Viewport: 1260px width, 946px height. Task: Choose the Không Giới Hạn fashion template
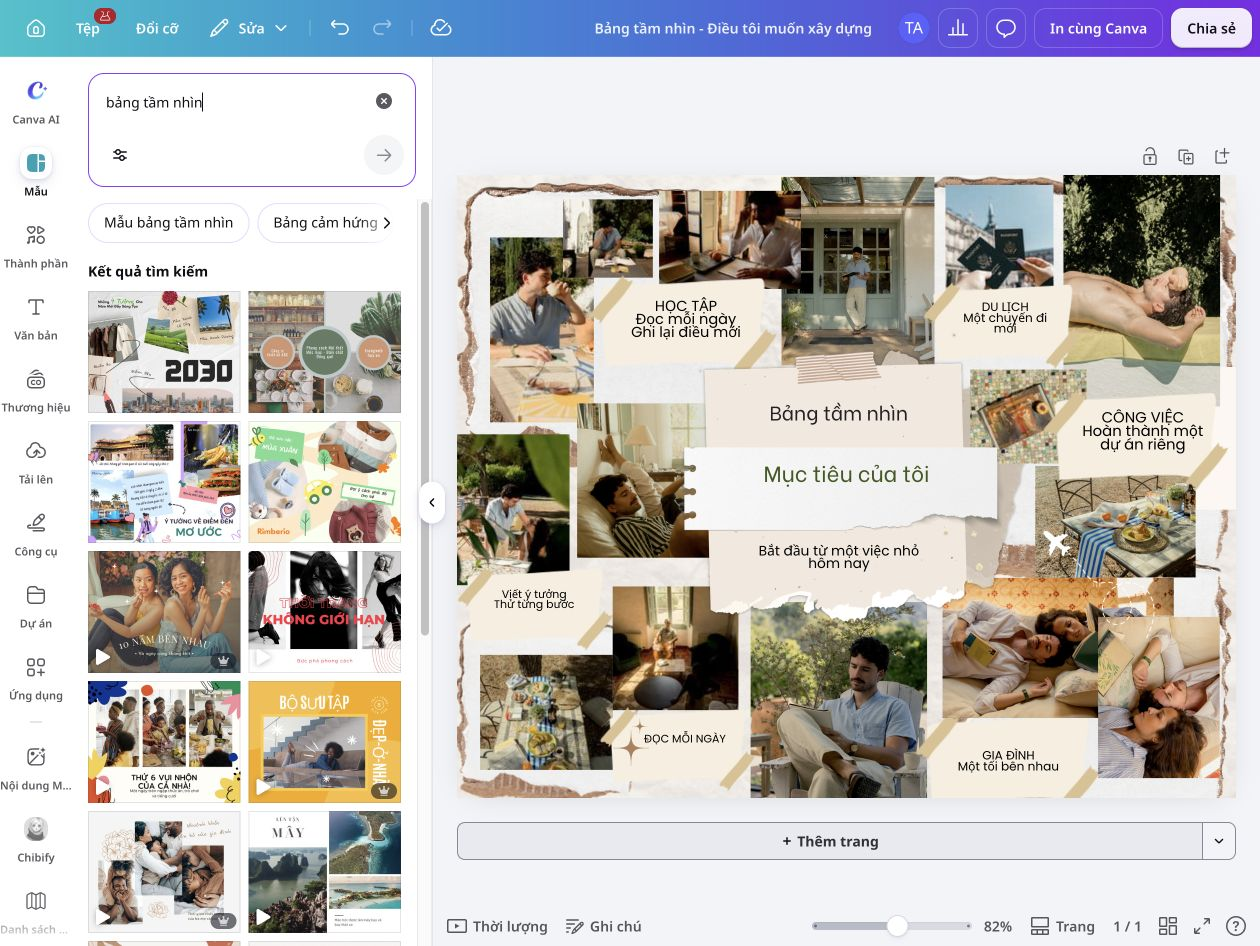click(x=325, y=612)
